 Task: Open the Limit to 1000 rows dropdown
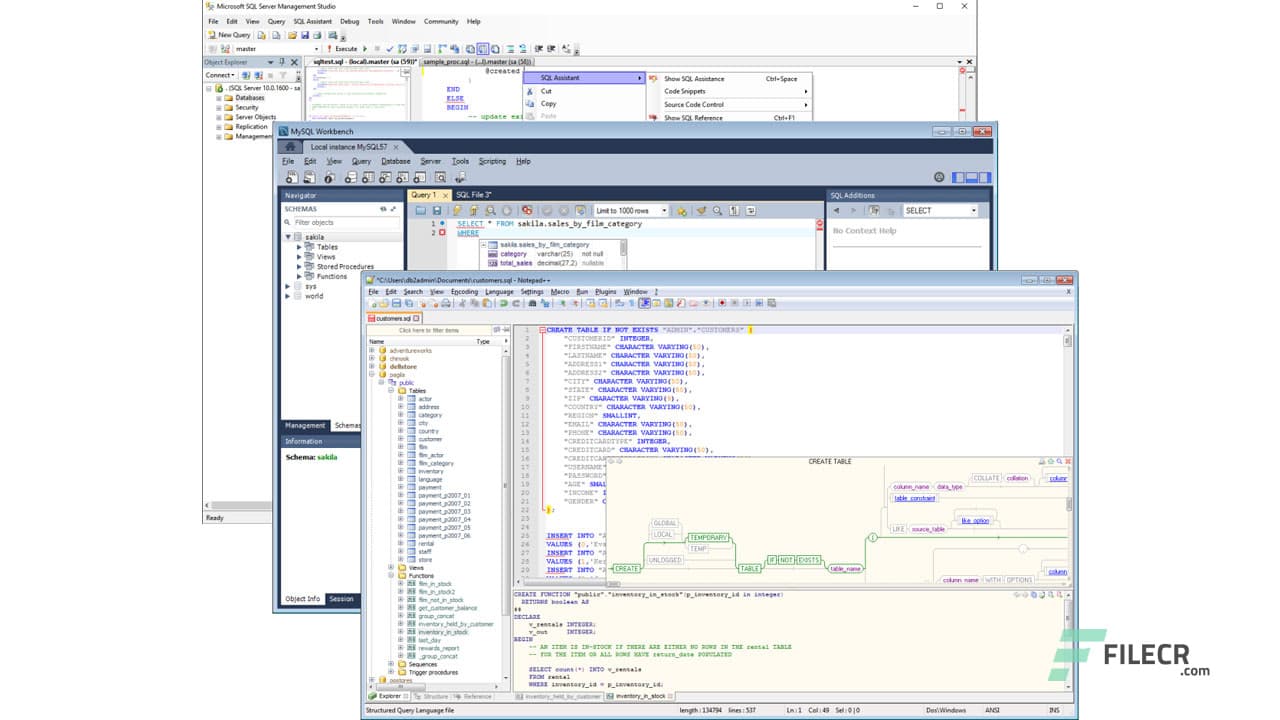(664, 210)
